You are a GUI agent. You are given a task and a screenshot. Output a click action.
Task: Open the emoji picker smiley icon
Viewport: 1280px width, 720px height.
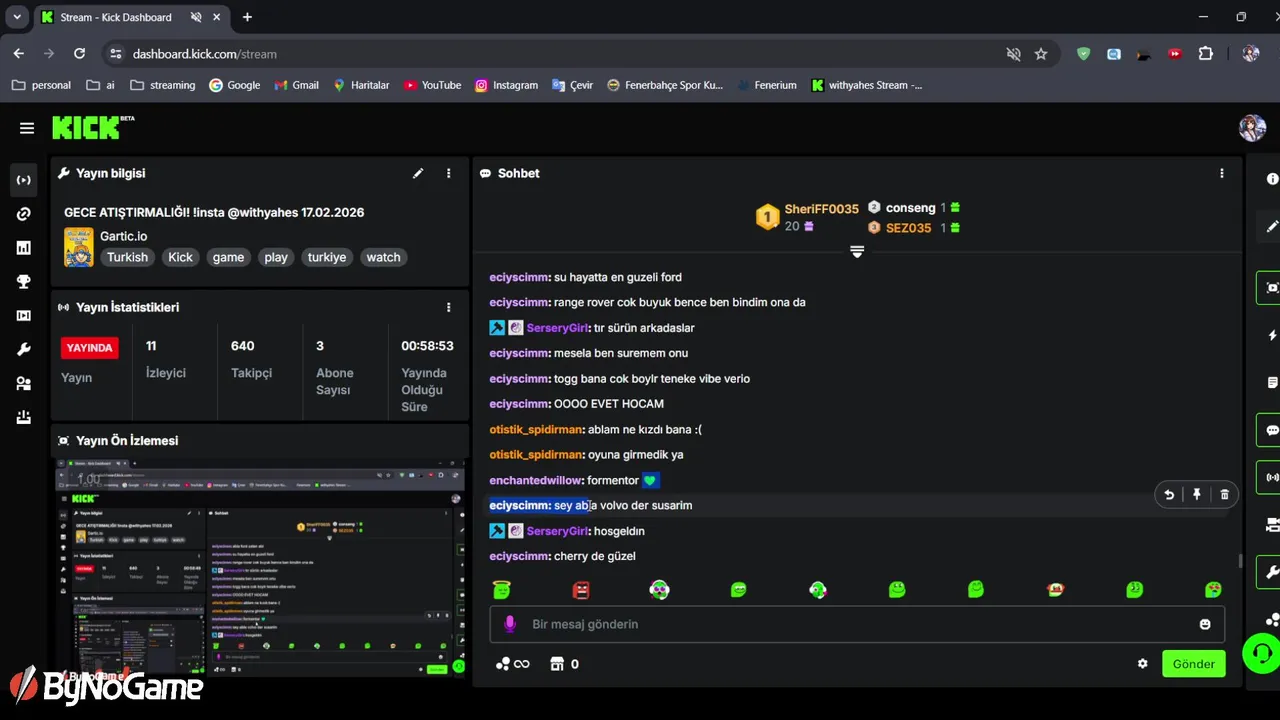(1205, 624)
